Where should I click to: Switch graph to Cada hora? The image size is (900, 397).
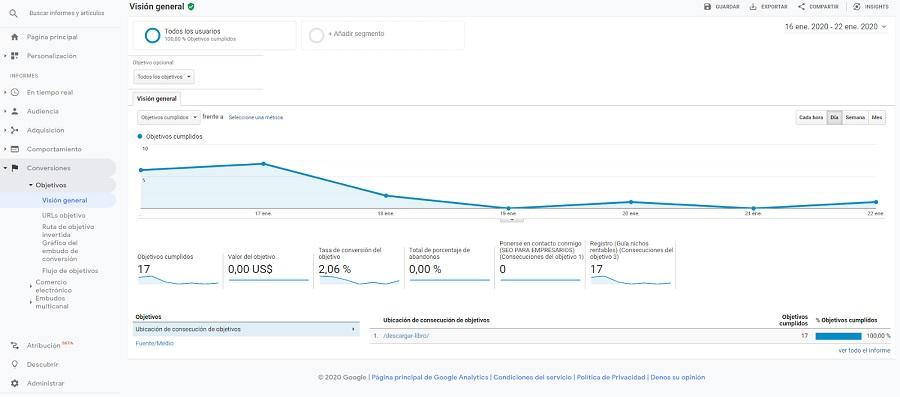(x=811, y=117)
